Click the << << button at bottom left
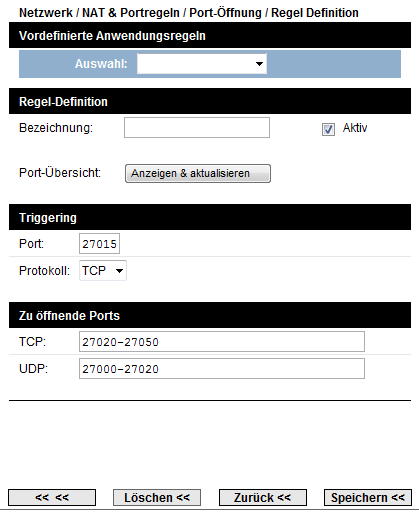 coord(52,498)
